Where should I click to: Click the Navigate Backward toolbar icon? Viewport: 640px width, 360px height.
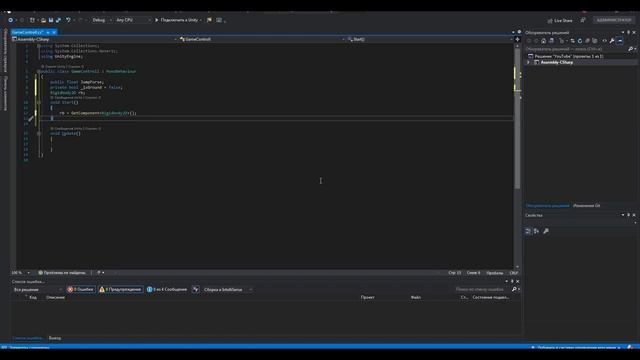click(11, 20)
